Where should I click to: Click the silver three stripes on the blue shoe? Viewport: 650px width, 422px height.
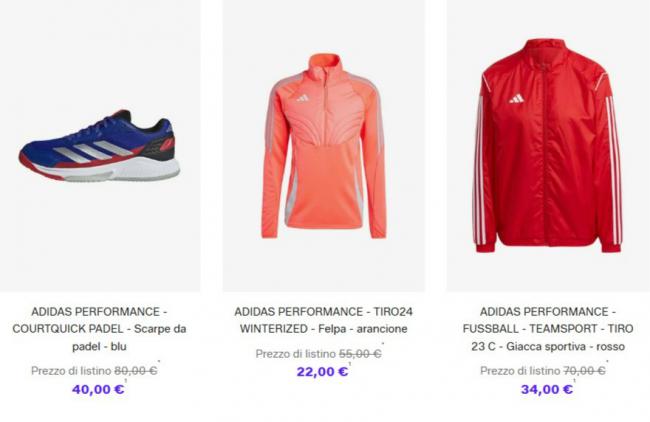93,151
